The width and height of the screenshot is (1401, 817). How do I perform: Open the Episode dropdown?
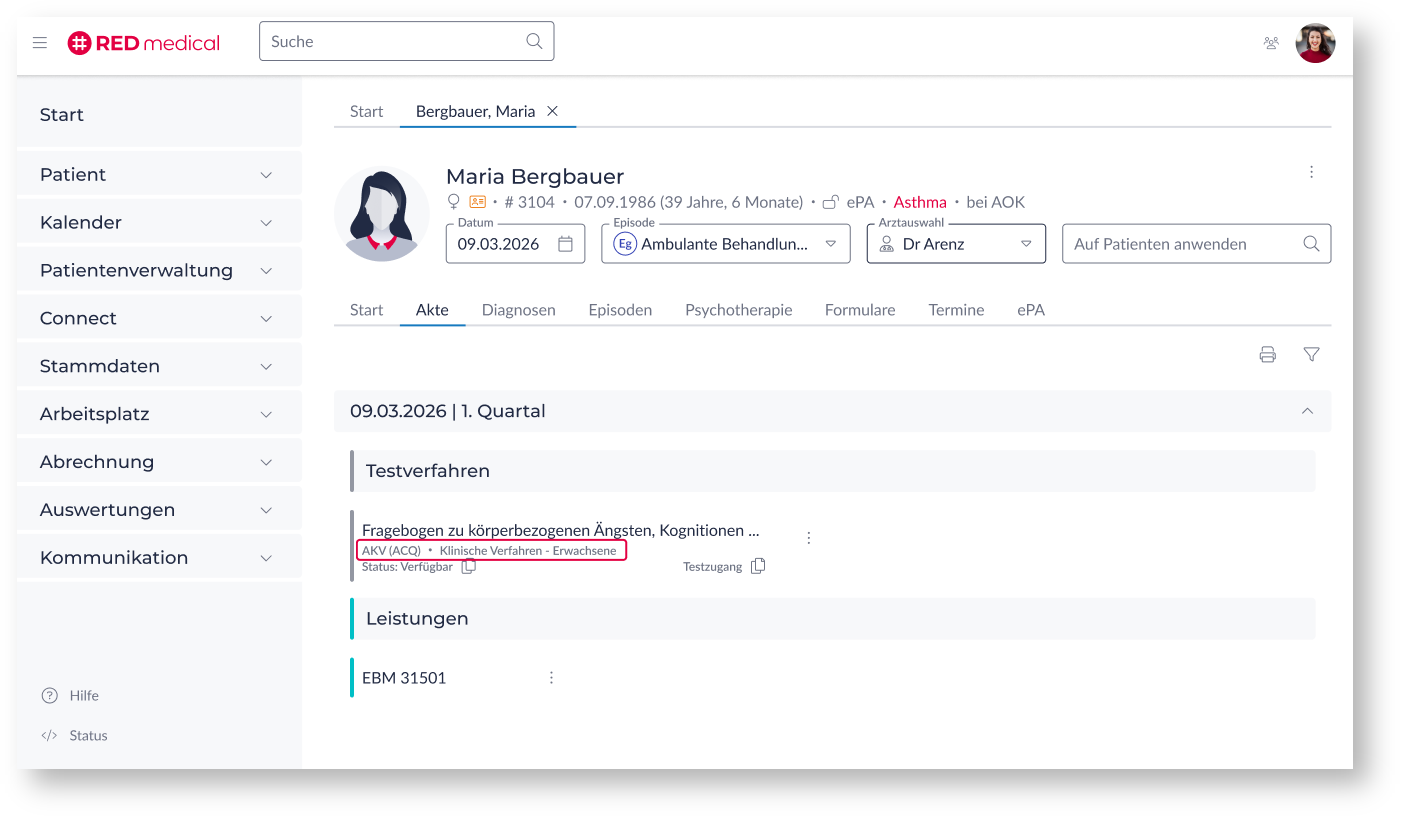point(829,244)
